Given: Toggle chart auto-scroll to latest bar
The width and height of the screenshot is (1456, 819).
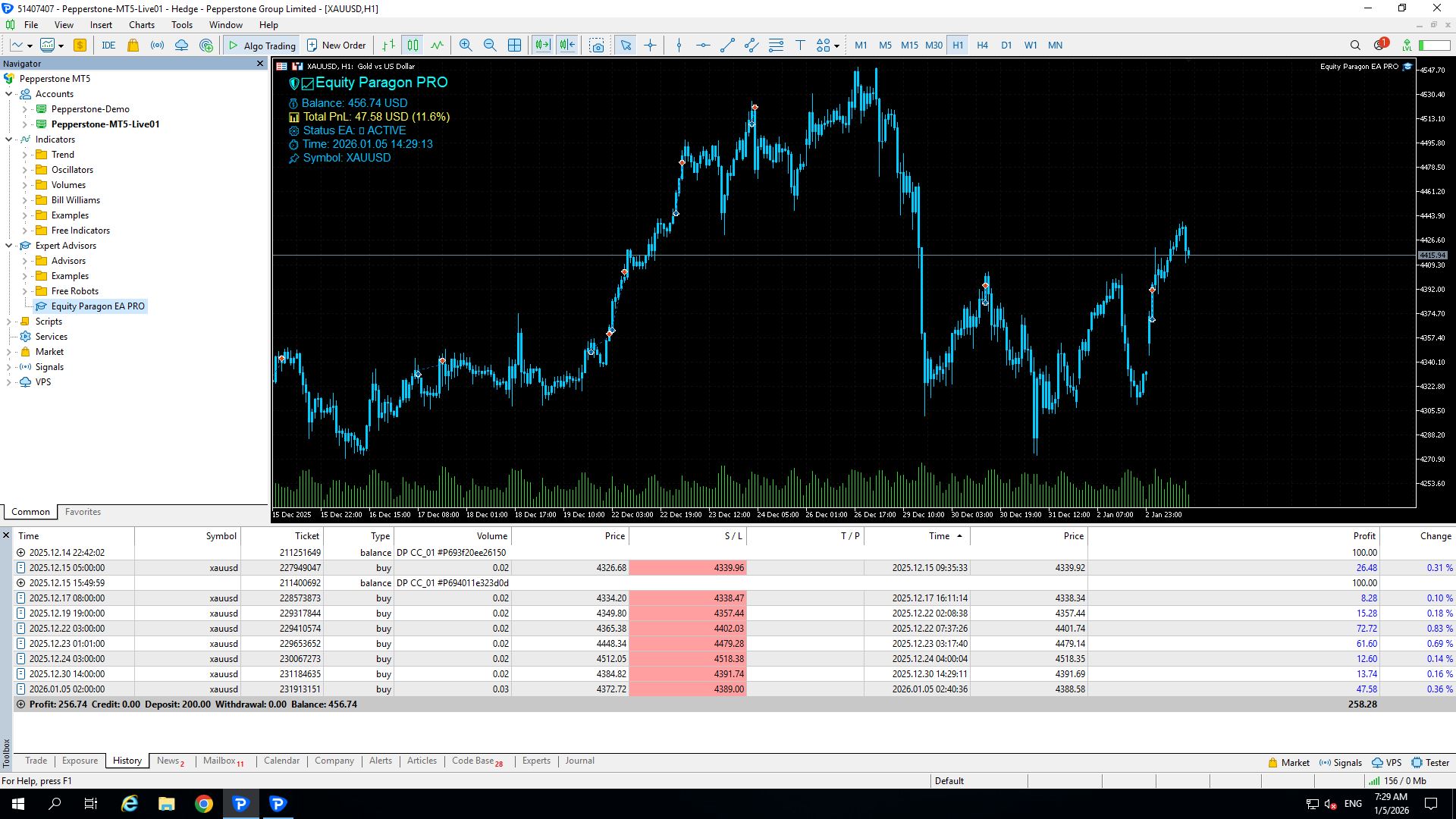Looking at the screenshot, I should point(542,45).
